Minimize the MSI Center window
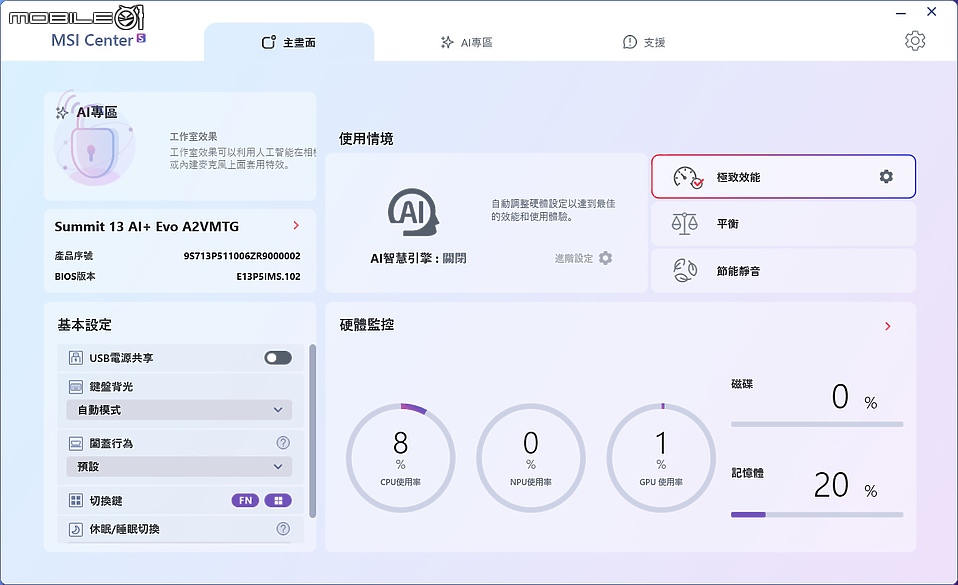The width and height of the screenshot is (958, 585). point(901,12)
